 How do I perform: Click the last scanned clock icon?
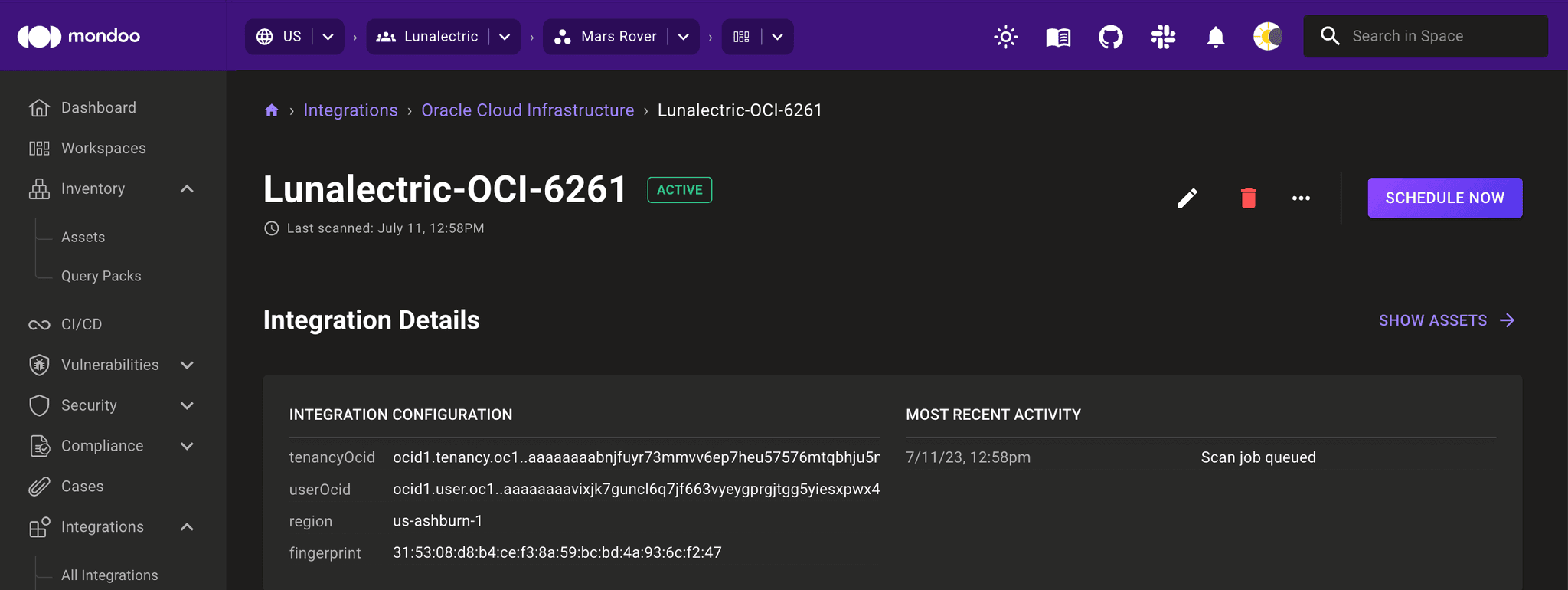pos(271,228)
